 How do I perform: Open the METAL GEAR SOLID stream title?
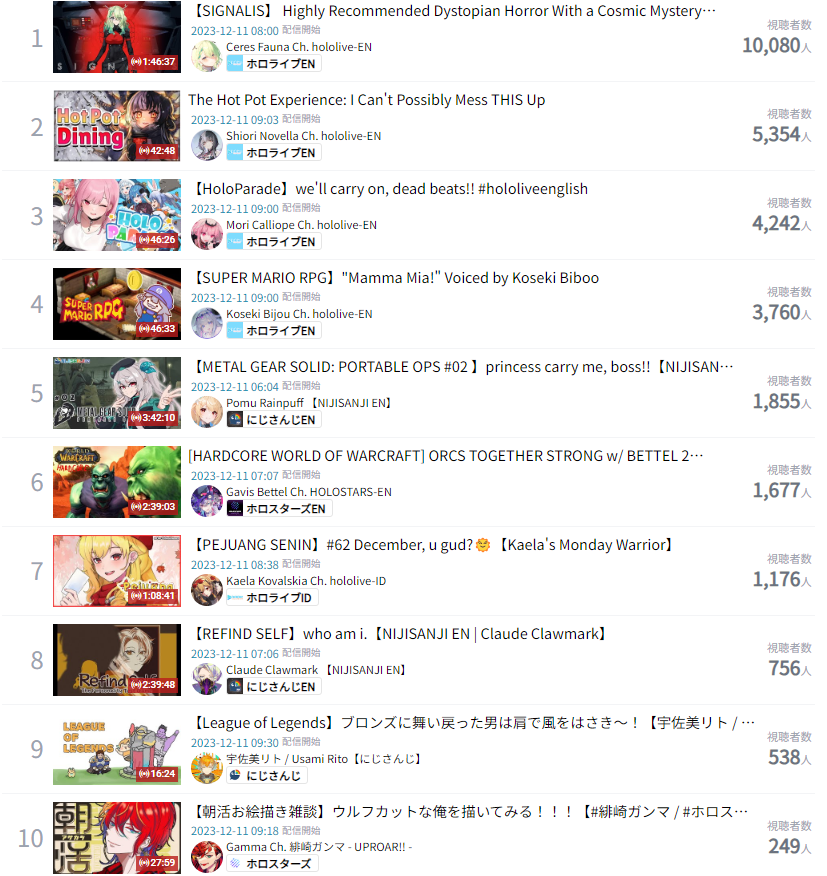pyautogui.click(x=462, y=367)
